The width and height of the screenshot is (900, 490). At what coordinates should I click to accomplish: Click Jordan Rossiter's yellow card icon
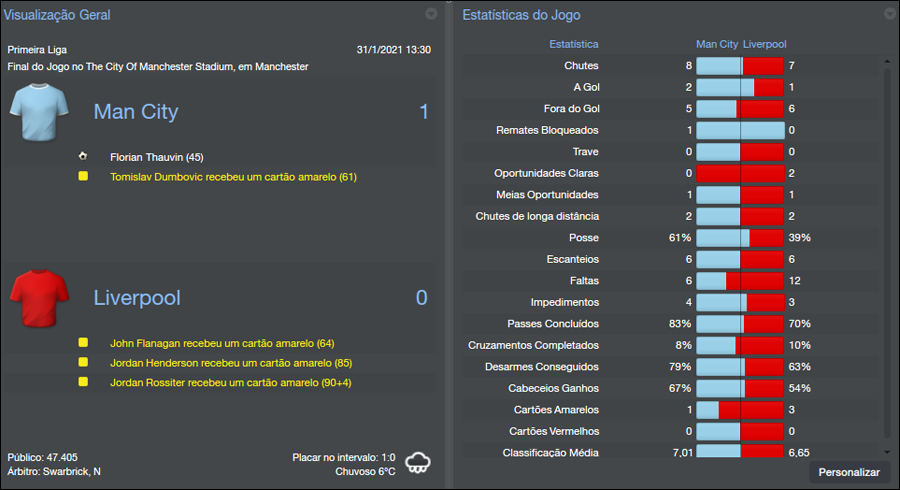(83, 383)
